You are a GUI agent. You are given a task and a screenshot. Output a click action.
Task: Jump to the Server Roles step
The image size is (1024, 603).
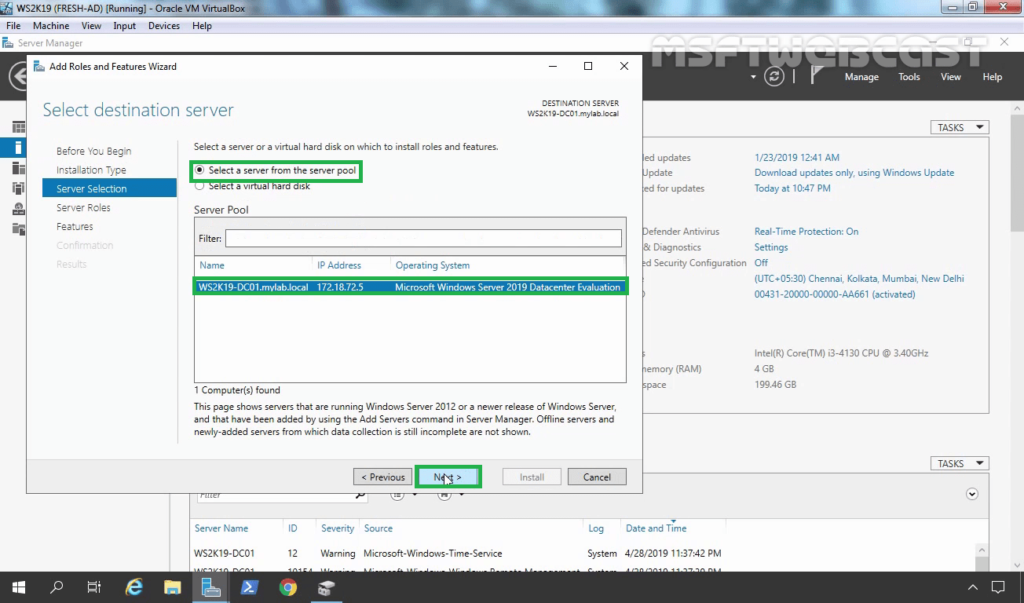(x=83, y=207)
